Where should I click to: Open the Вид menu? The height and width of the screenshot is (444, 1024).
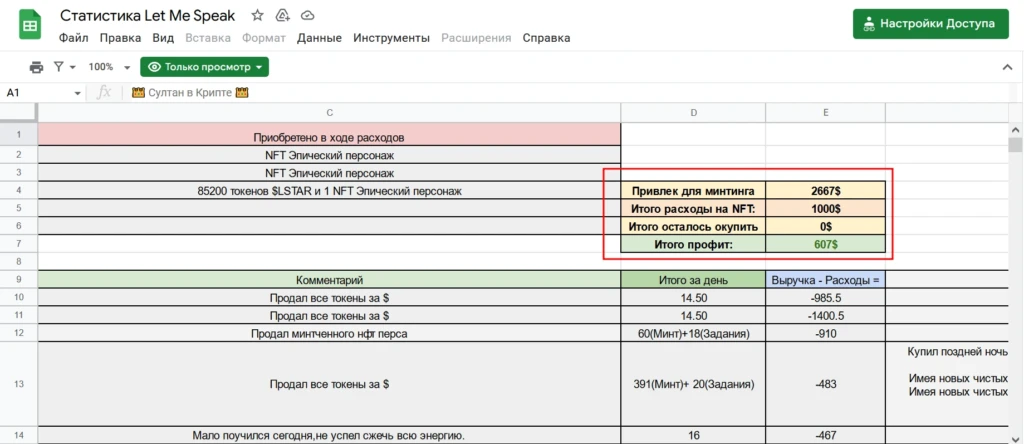point(163,38)
